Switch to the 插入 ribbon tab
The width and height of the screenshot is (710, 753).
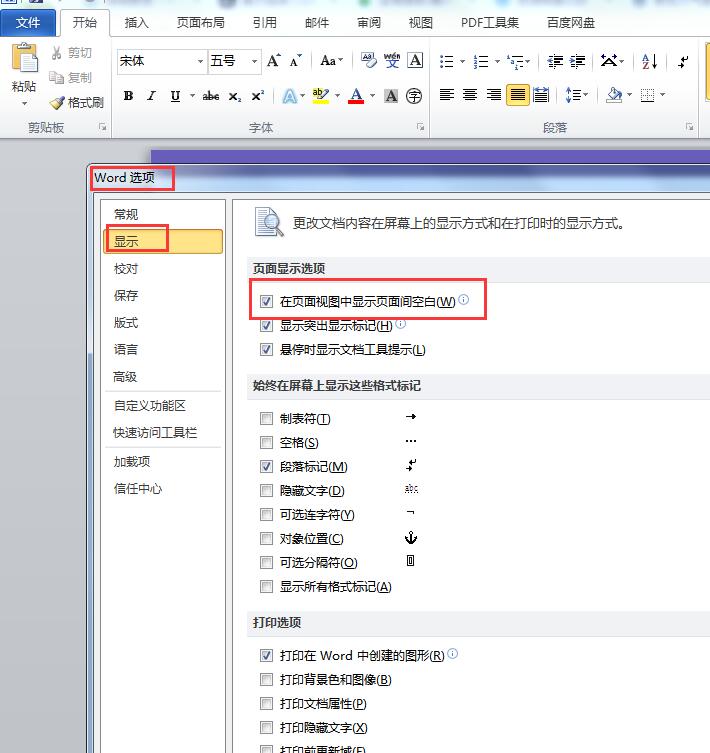[x=136, y=22]
